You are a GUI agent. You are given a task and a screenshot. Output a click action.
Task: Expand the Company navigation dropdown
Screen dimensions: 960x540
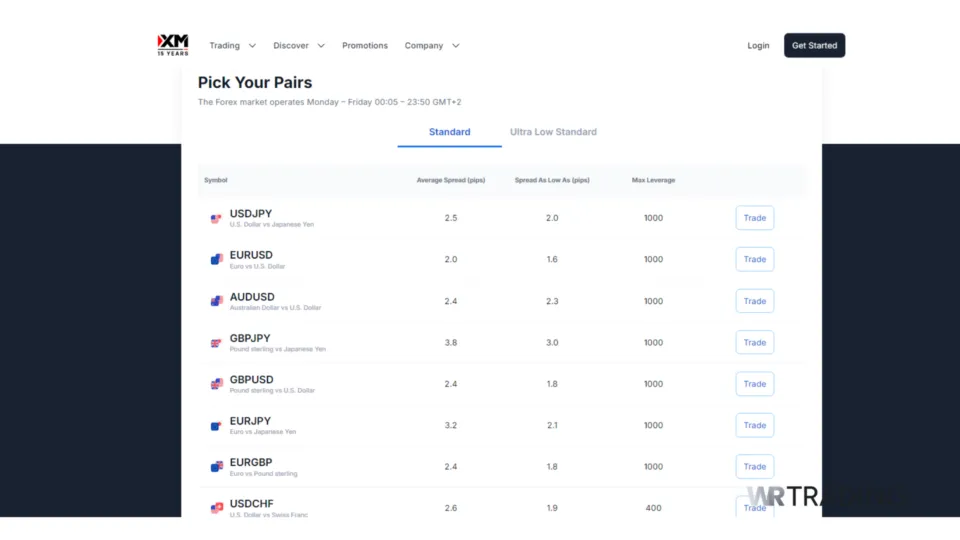pos(431,46)
